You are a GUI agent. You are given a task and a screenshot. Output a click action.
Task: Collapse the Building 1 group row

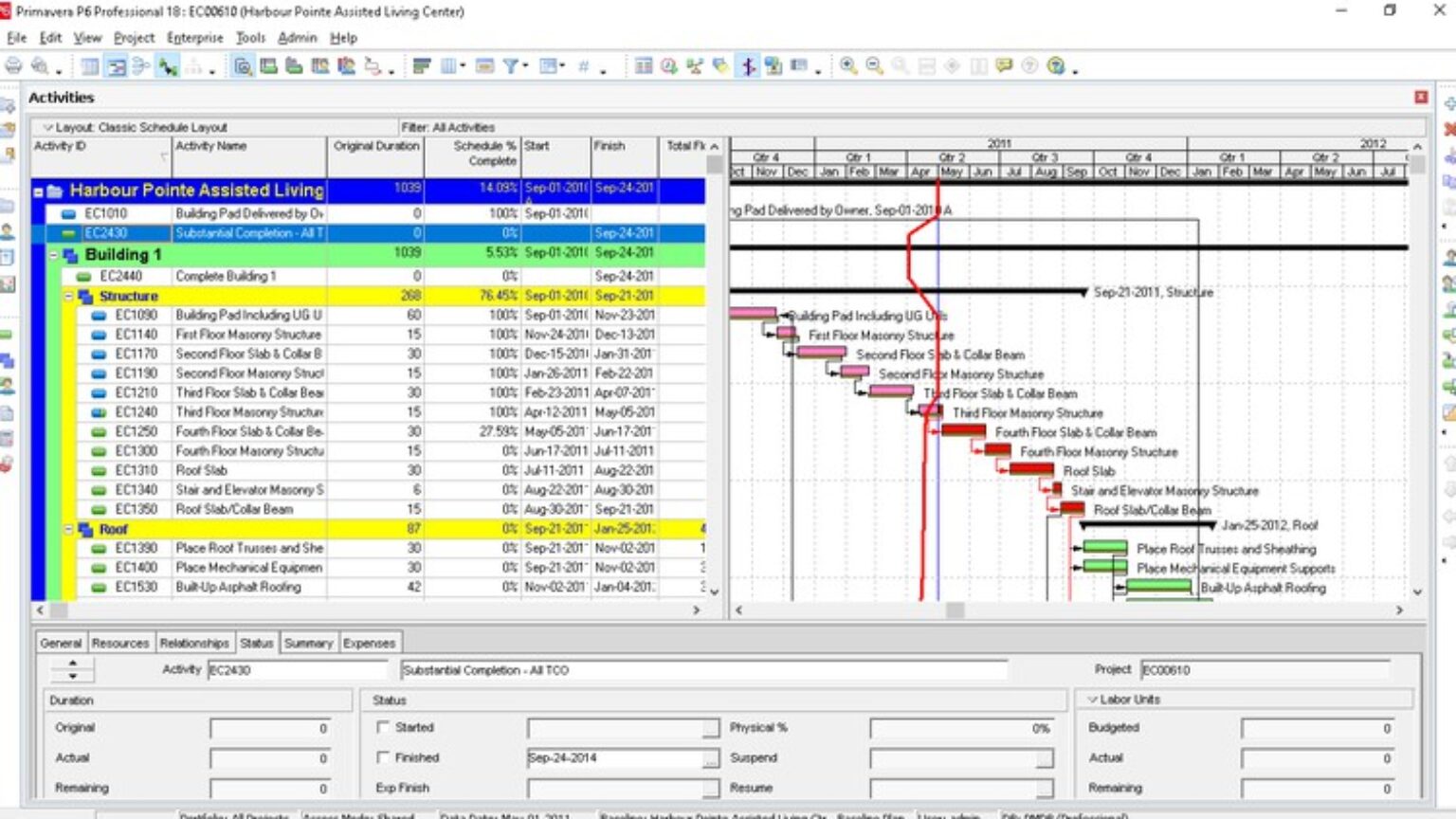52,254
